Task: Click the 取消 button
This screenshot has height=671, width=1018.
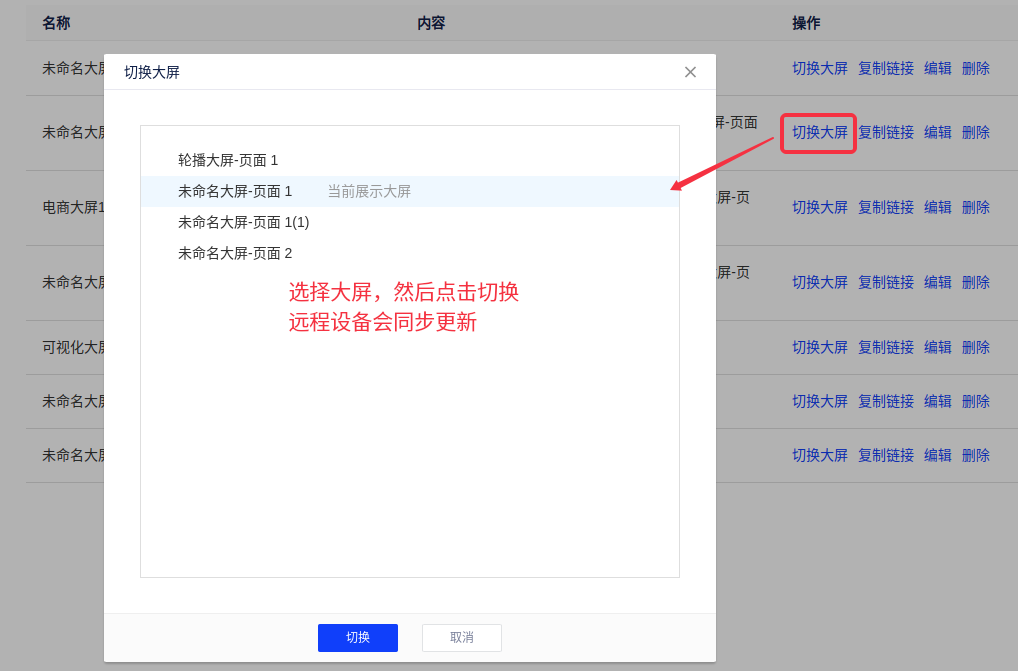Action: pyautogui.click(x=461, y=637)
